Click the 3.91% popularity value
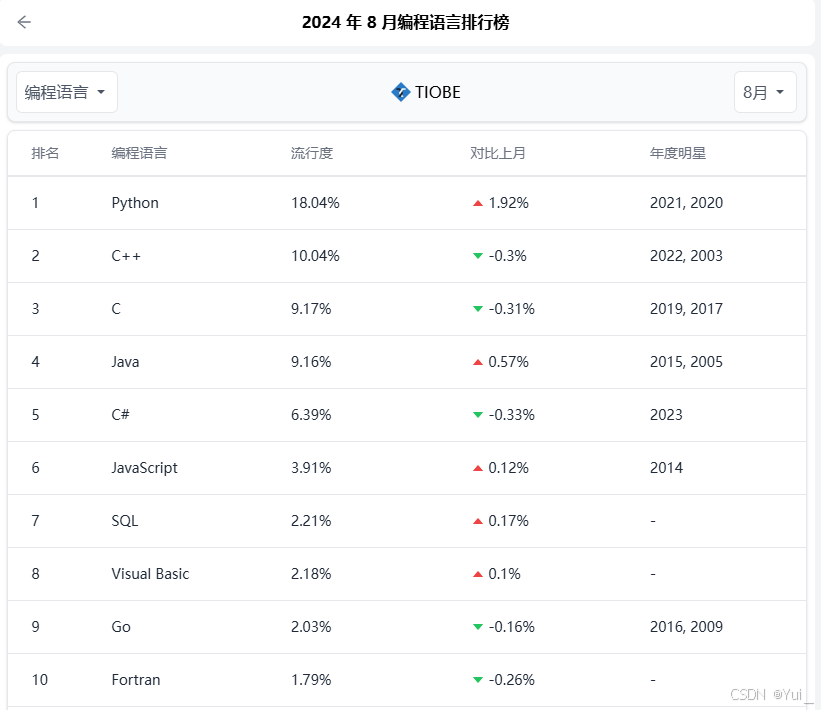 coord(311,468)
